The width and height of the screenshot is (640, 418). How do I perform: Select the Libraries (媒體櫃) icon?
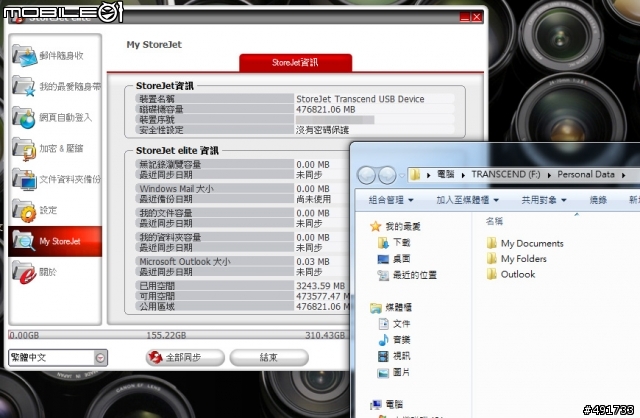(376, 307)
